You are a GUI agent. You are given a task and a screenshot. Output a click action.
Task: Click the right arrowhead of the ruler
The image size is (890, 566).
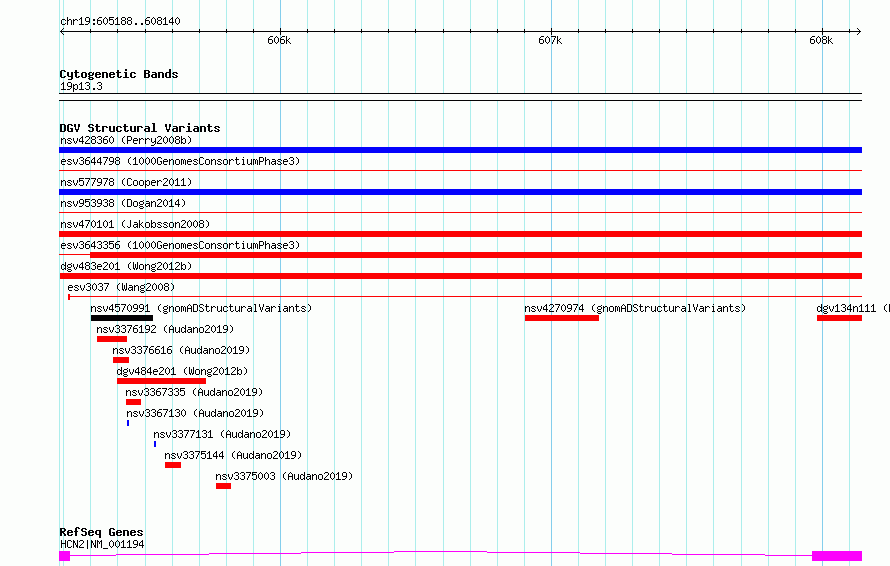point(859,32)
